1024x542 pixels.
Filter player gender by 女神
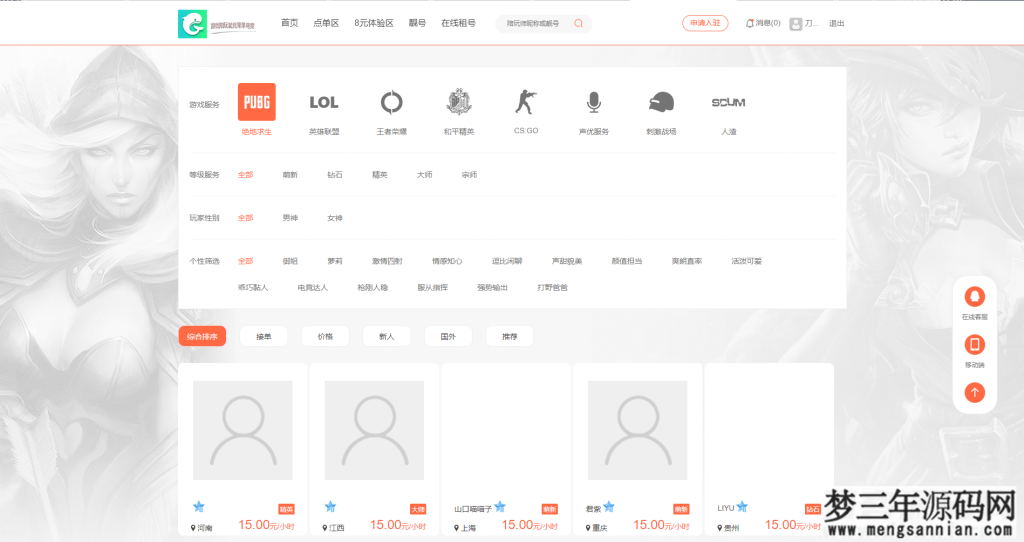point(335,218)
